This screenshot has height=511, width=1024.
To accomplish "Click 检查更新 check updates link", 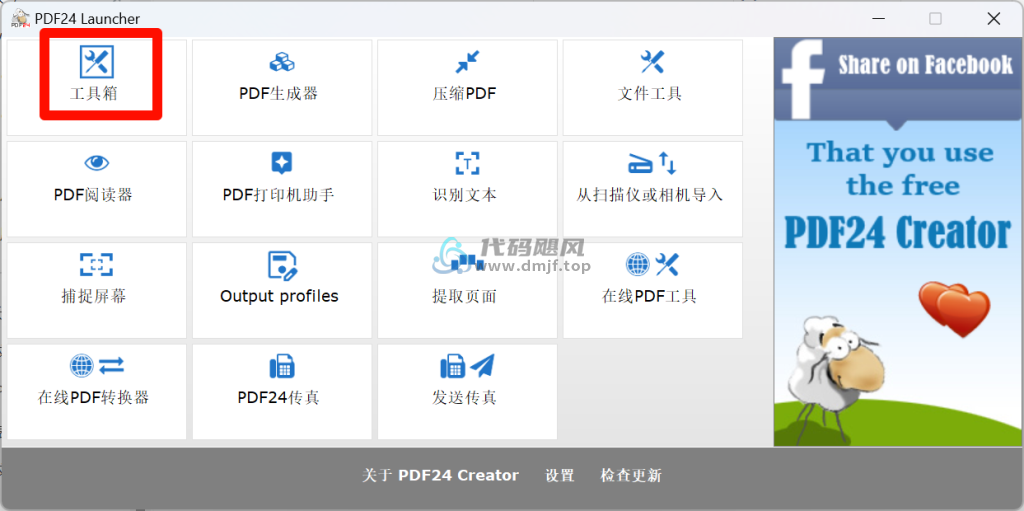I will [x=631, y=476].
